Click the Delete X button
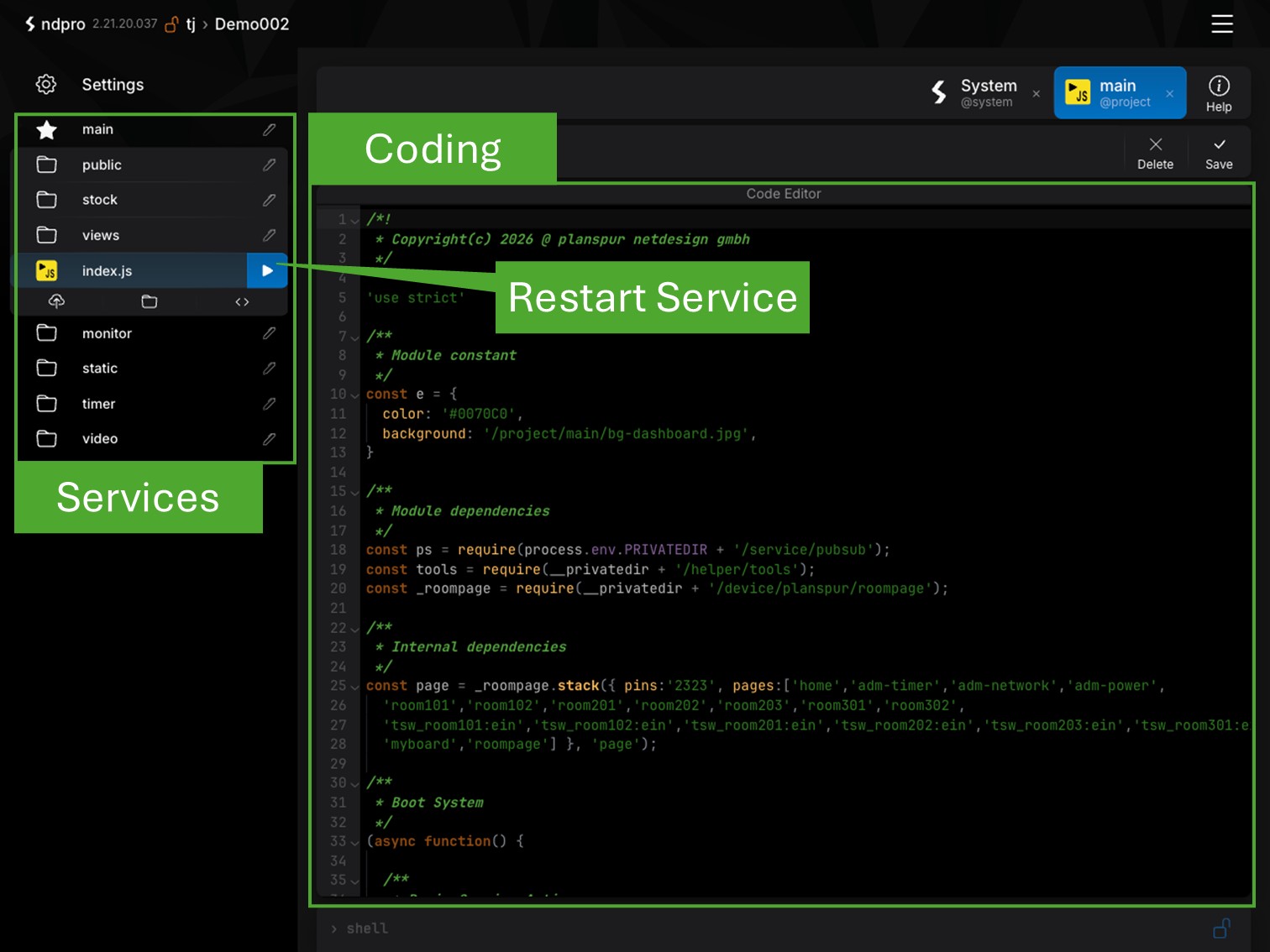1270x952 pixels. (1155, 153)
